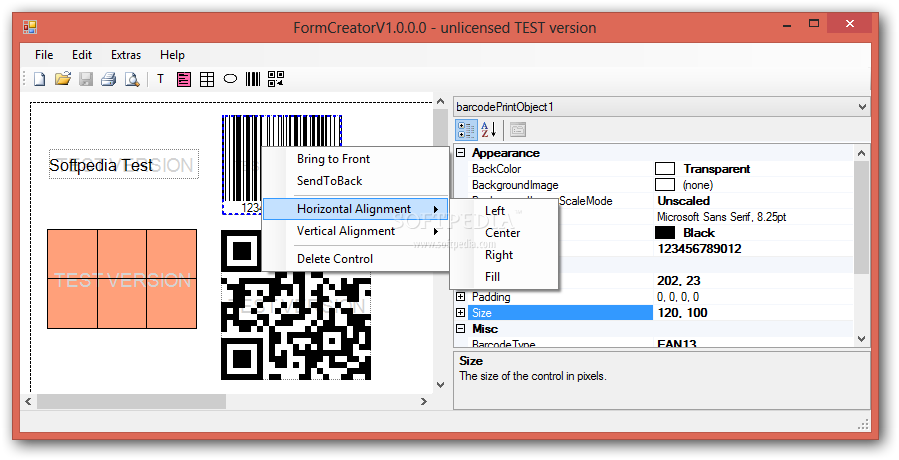899x460 pixels.
Task: Click the Microsoft Sans Serif, 8.25pt font value
Action: coord(753,217)
